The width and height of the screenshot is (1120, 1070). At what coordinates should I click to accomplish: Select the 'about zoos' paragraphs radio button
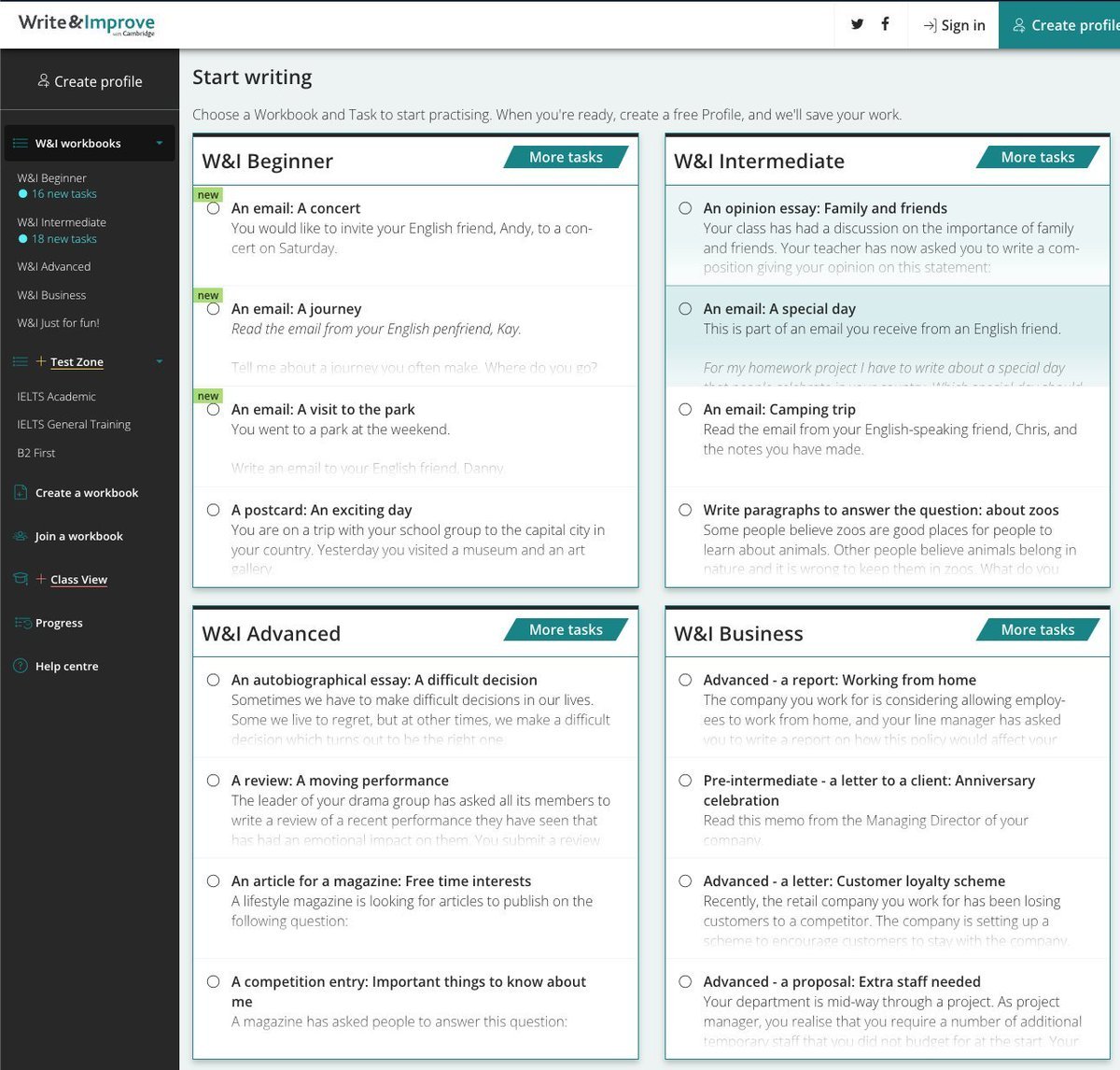685,510
